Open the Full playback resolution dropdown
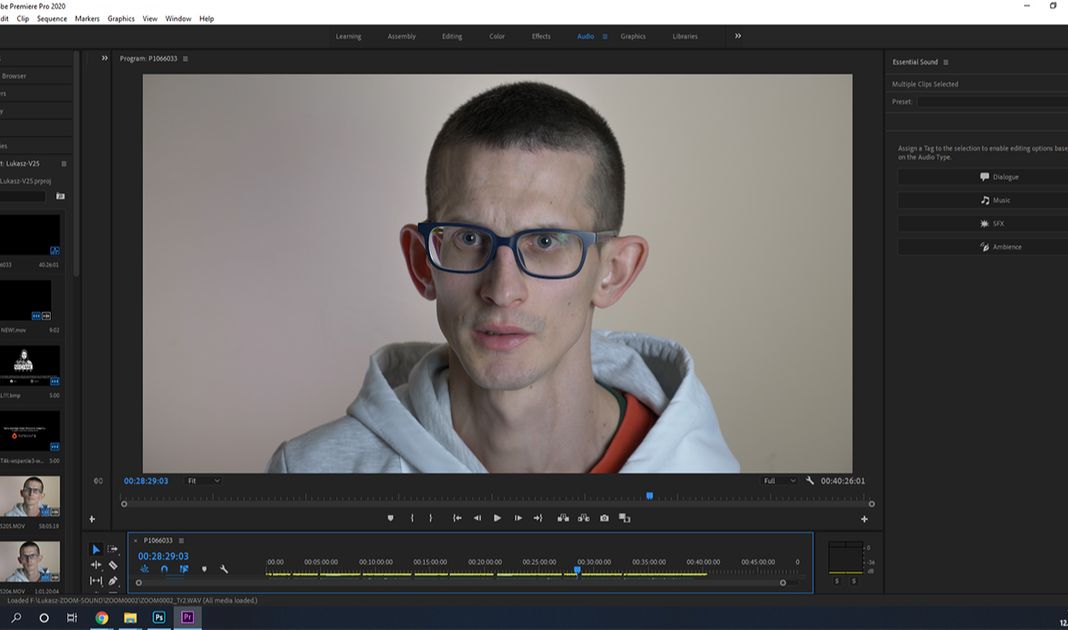 pos(779,481)
